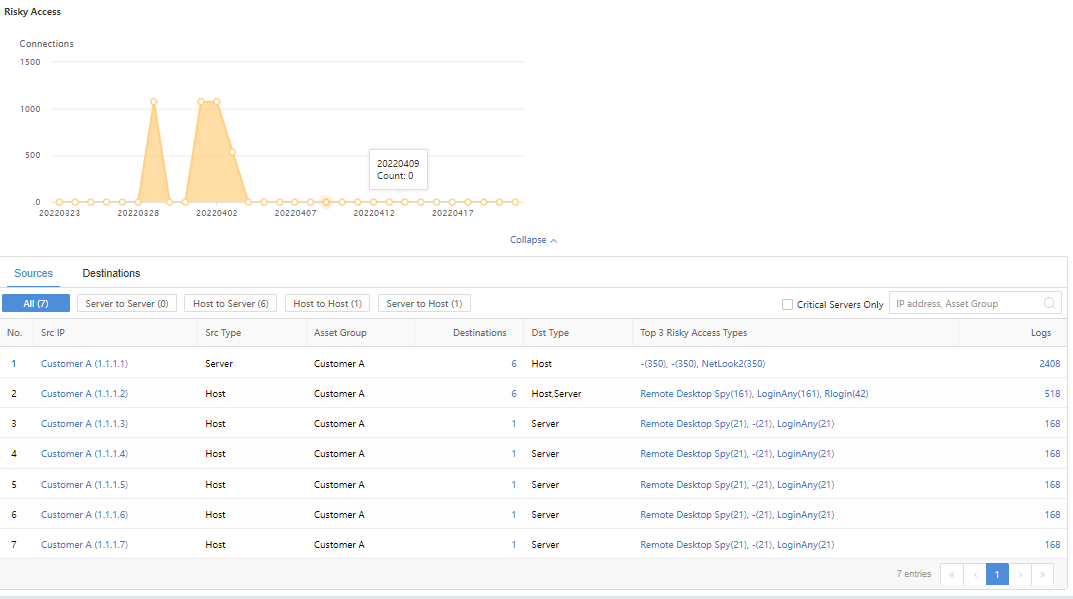Focus the IP address, Asset Group search field
Image resolution: width=1073 pixels, height=599 pixels.
click(965, 303)
